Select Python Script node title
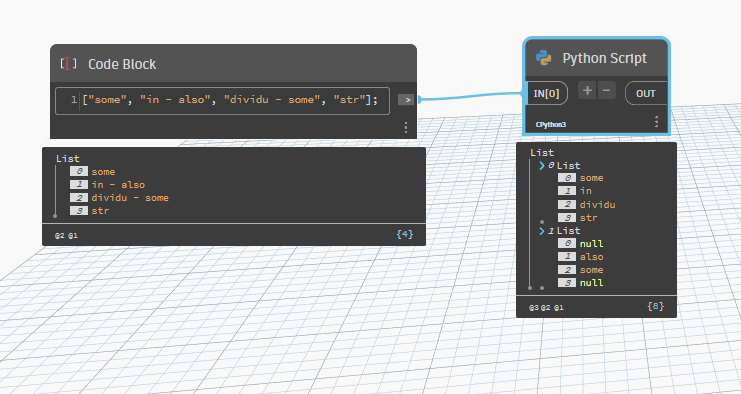The image size is (741, 394). click(x=604, y=59)
